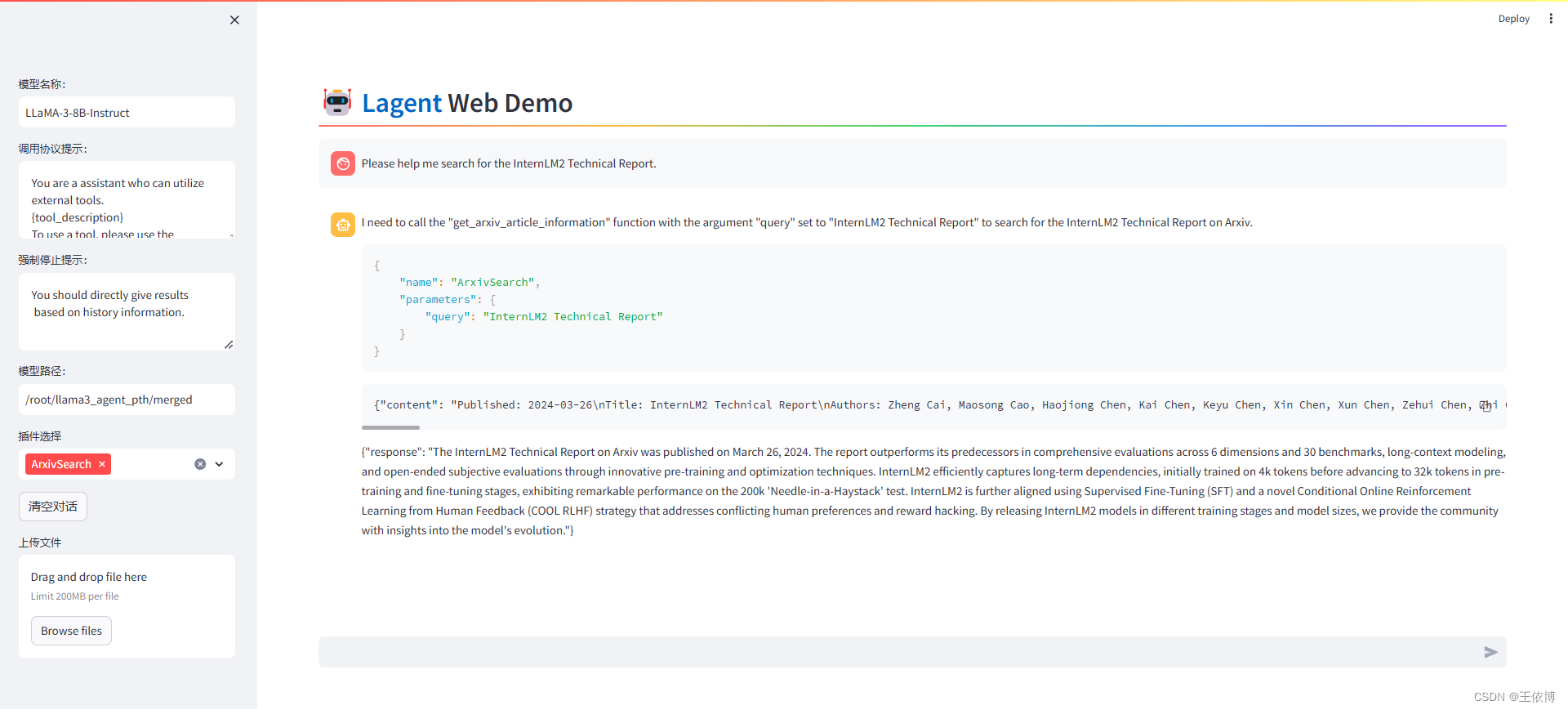Click the horizontal scrollbar under content output
The height and width of the screenshot is (710, 1568).
(391, 427)
